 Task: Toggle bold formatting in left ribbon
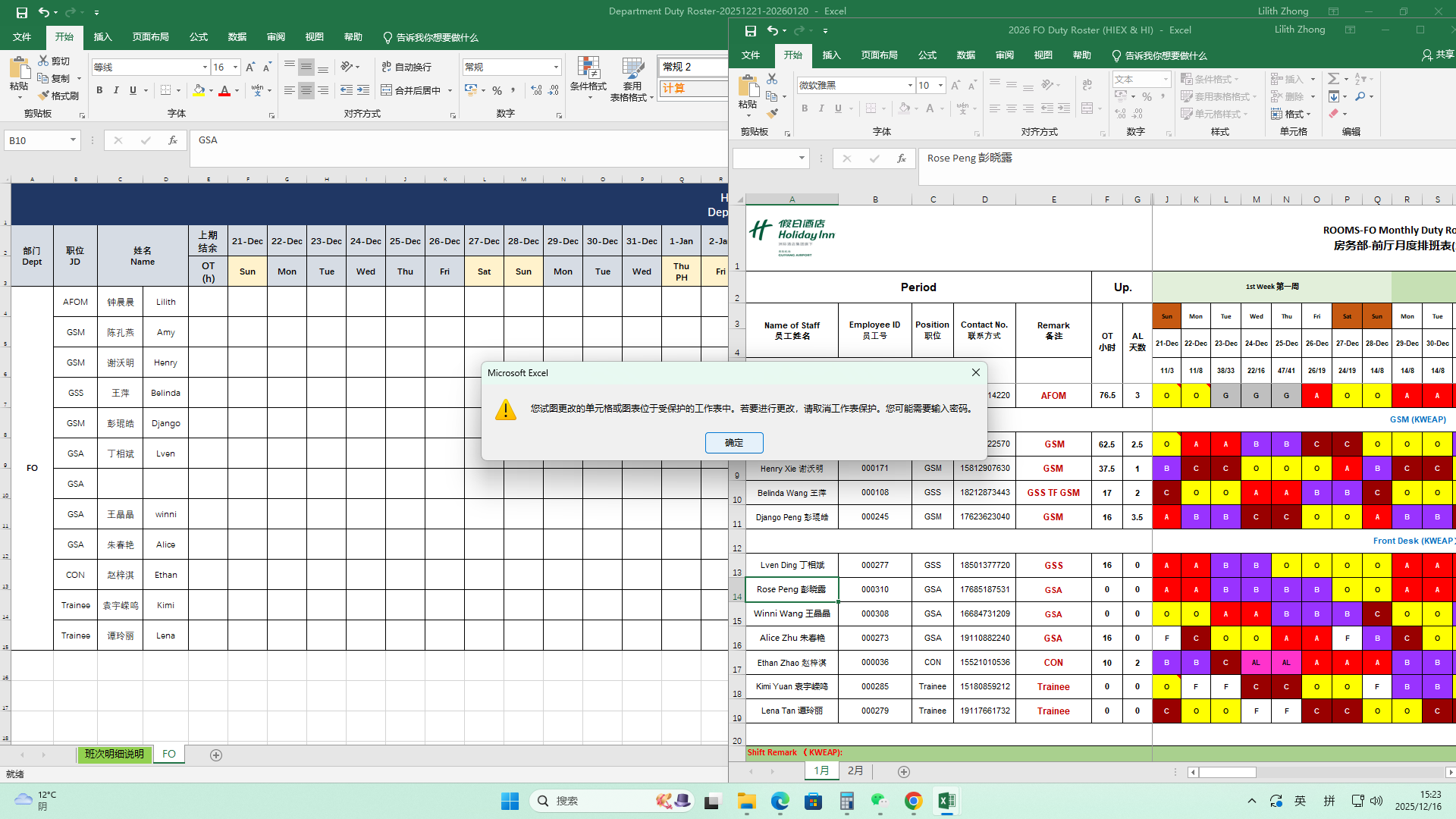pyautogui.click(x=99, y=90)
